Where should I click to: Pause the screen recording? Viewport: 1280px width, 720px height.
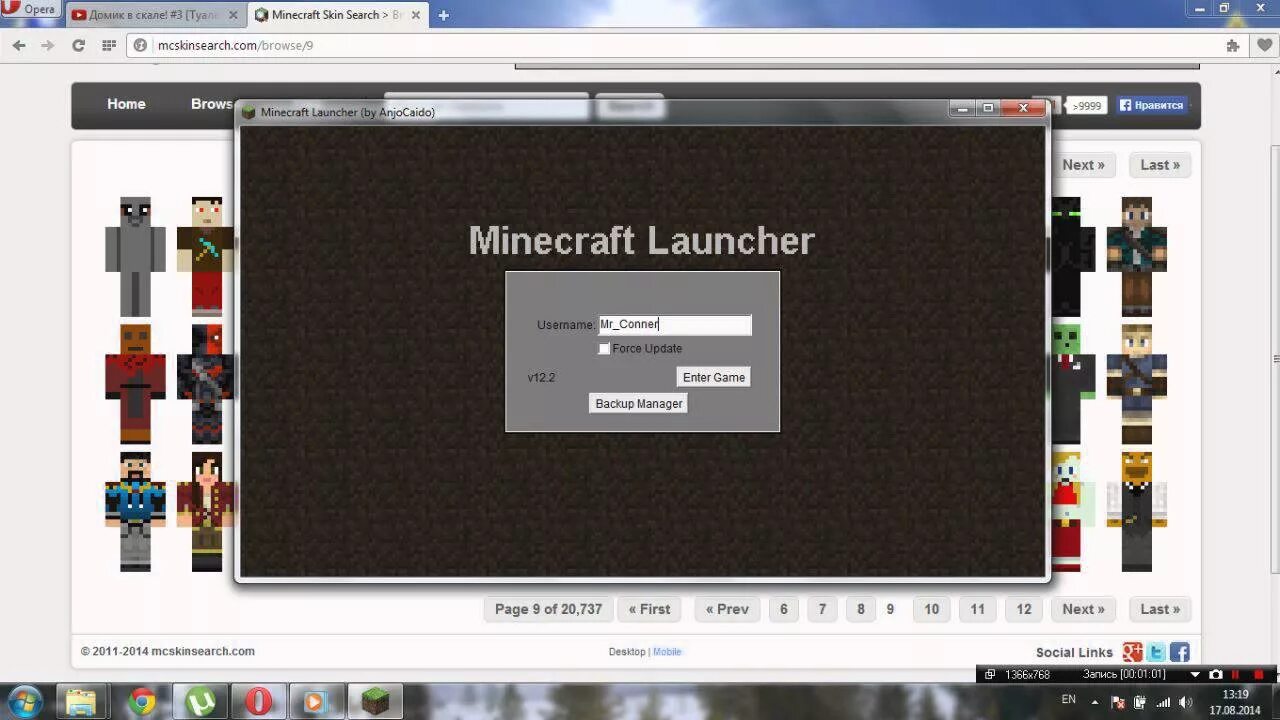[x=1236, y=675]
